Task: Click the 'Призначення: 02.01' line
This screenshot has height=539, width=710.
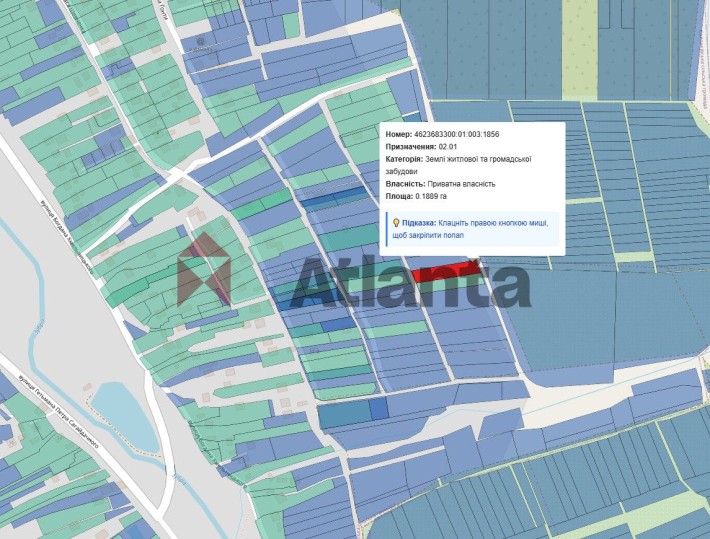Action: point(421,147)
